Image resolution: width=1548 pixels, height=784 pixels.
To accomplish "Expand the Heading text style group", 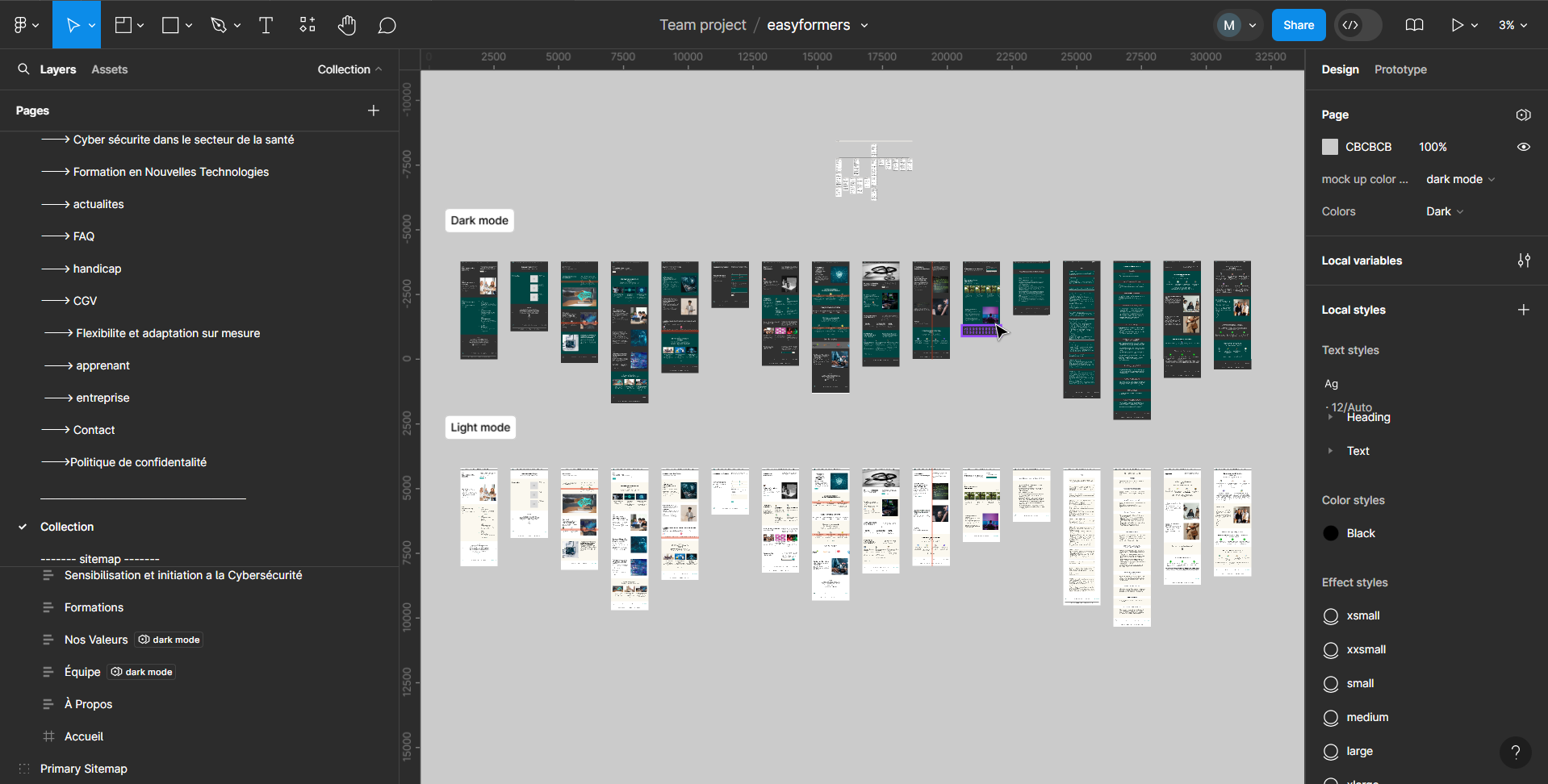I will tap(1330, 417).
